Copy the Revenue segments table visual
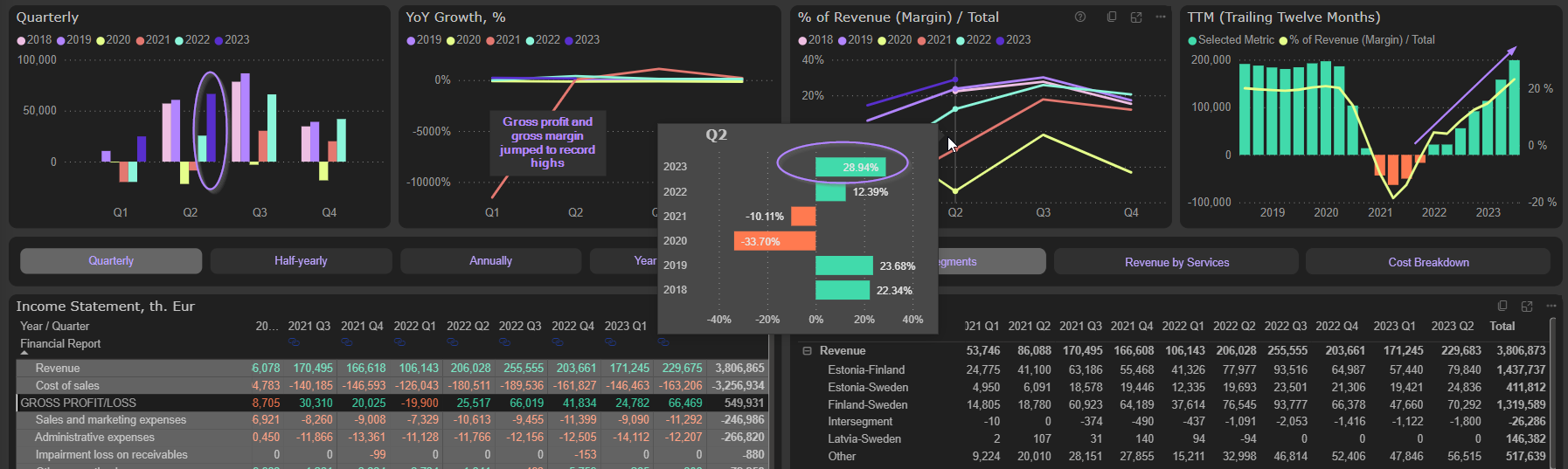1568x469 pixels. point(1502,306)
